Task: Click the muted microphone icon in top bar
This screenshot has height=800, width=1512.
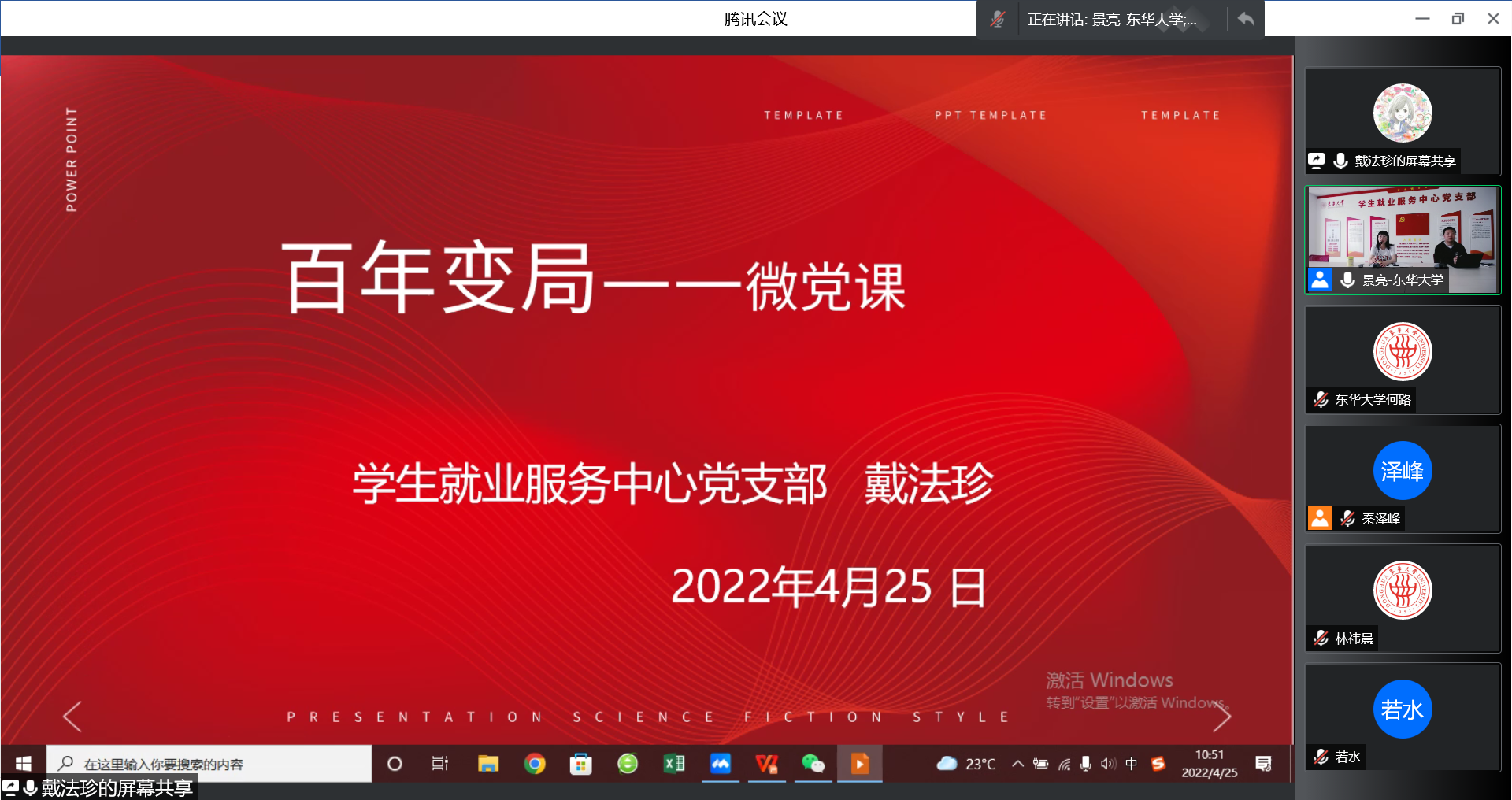Action: pos(998,19)
